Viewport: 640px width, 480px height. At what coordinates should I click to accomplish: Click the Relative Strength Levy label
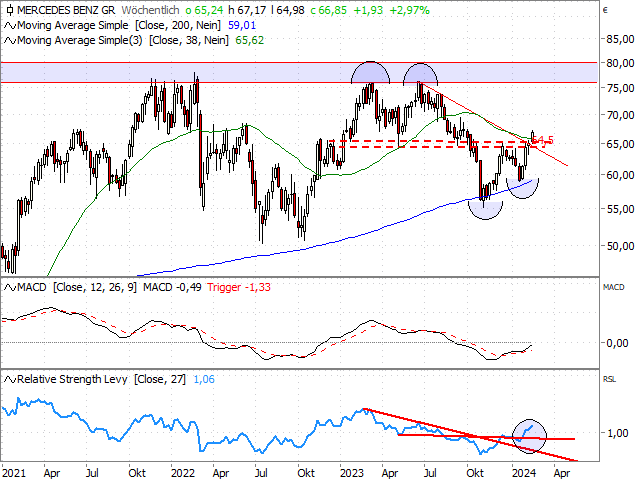click(x=72, y=380)
